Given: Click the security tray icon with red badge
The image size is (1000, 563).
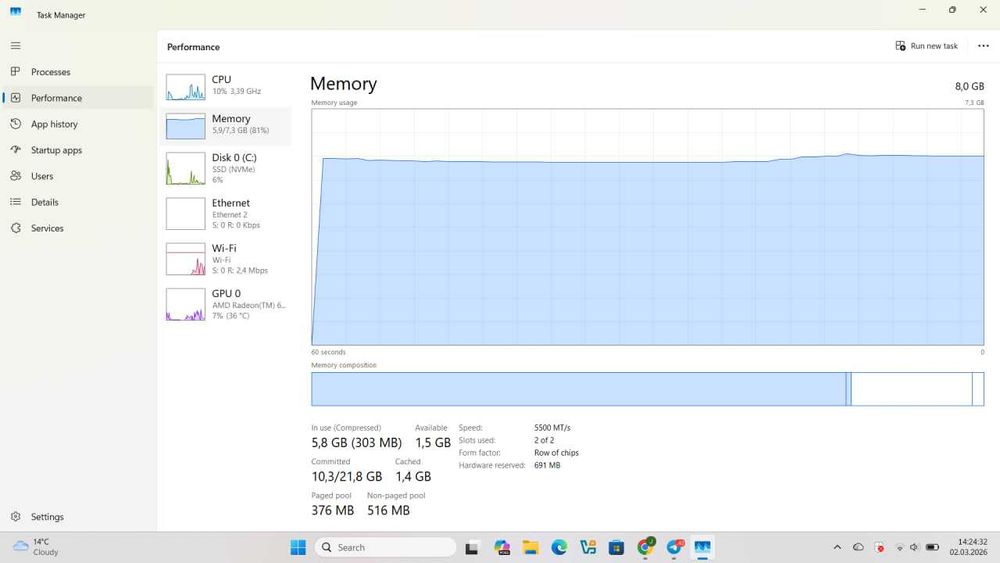Looking at the screenshot, I should [879, 547].
